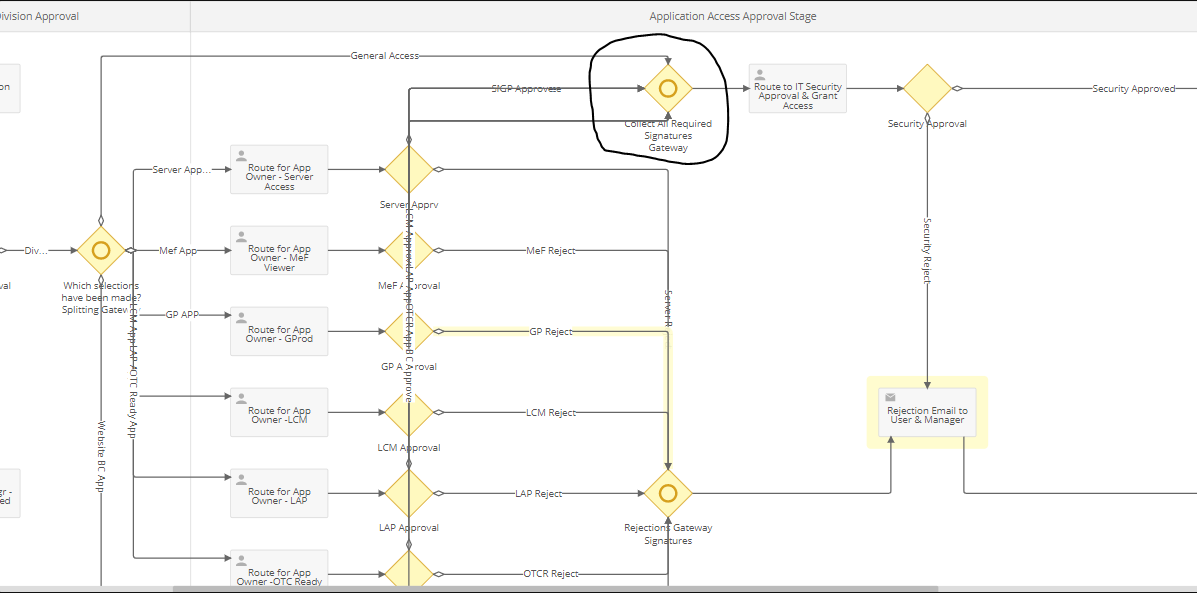Select the Collect All Required Signatures Gateway diamond
1197x593 pixels.
tap(668, 89)
